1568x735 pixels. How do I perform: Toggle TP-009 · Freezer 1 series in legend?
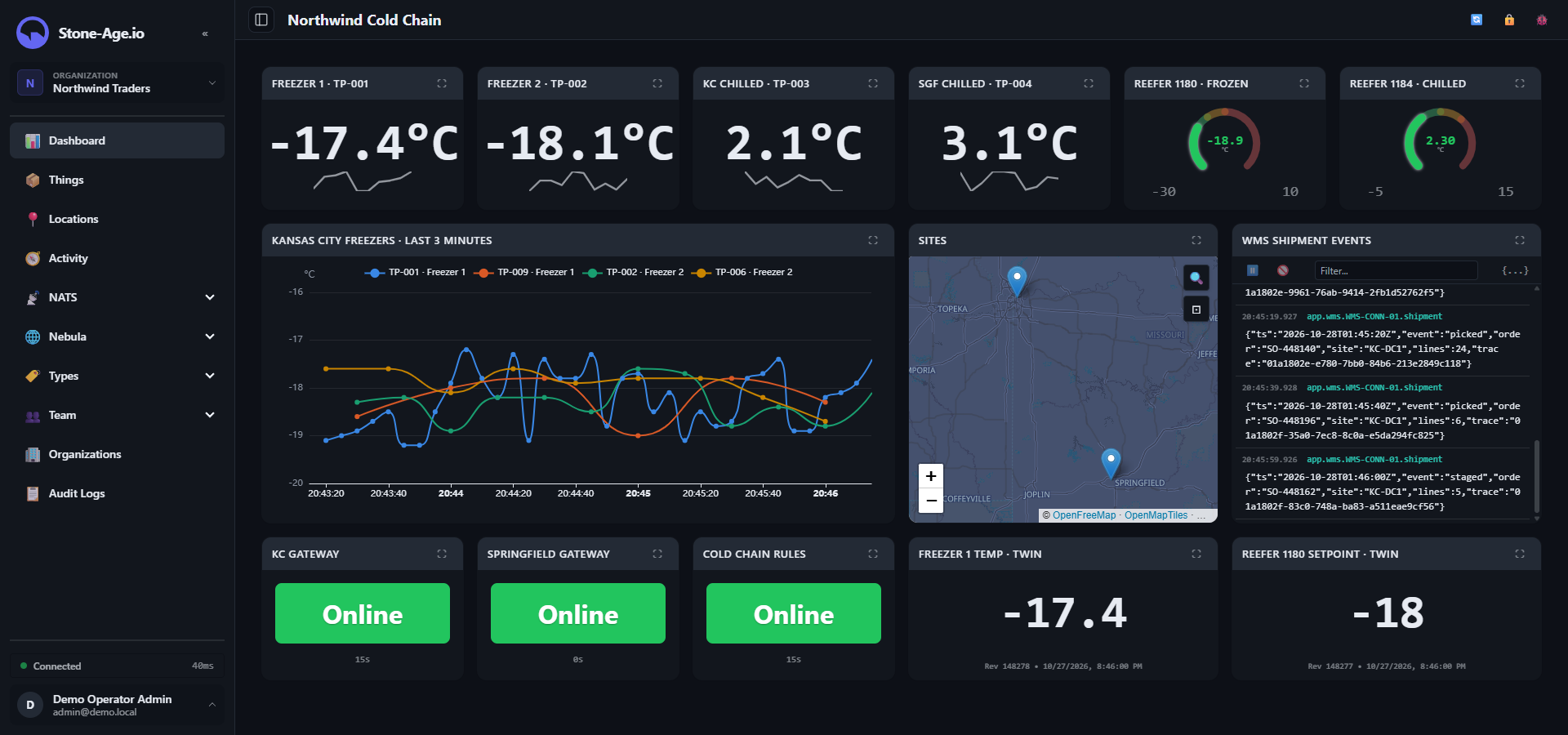(x=523, y=272)
